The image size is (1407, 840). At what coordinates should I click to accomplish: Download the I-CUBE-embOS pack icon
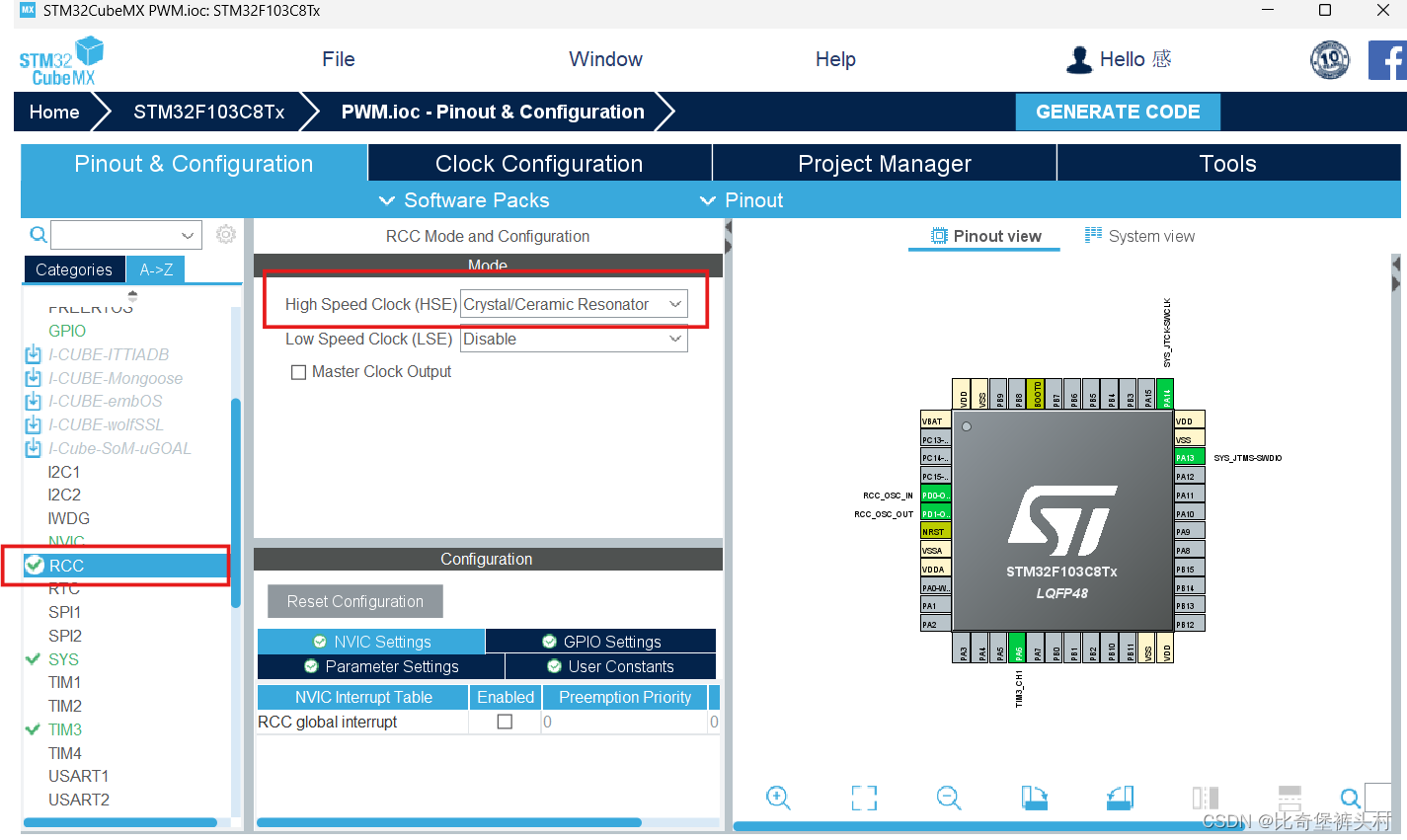pos(34,401)
